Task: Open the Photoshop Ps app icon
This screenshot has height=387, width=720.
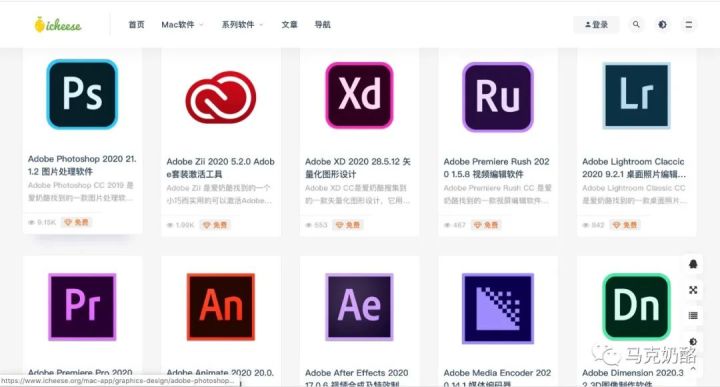Action: (82, 94)
